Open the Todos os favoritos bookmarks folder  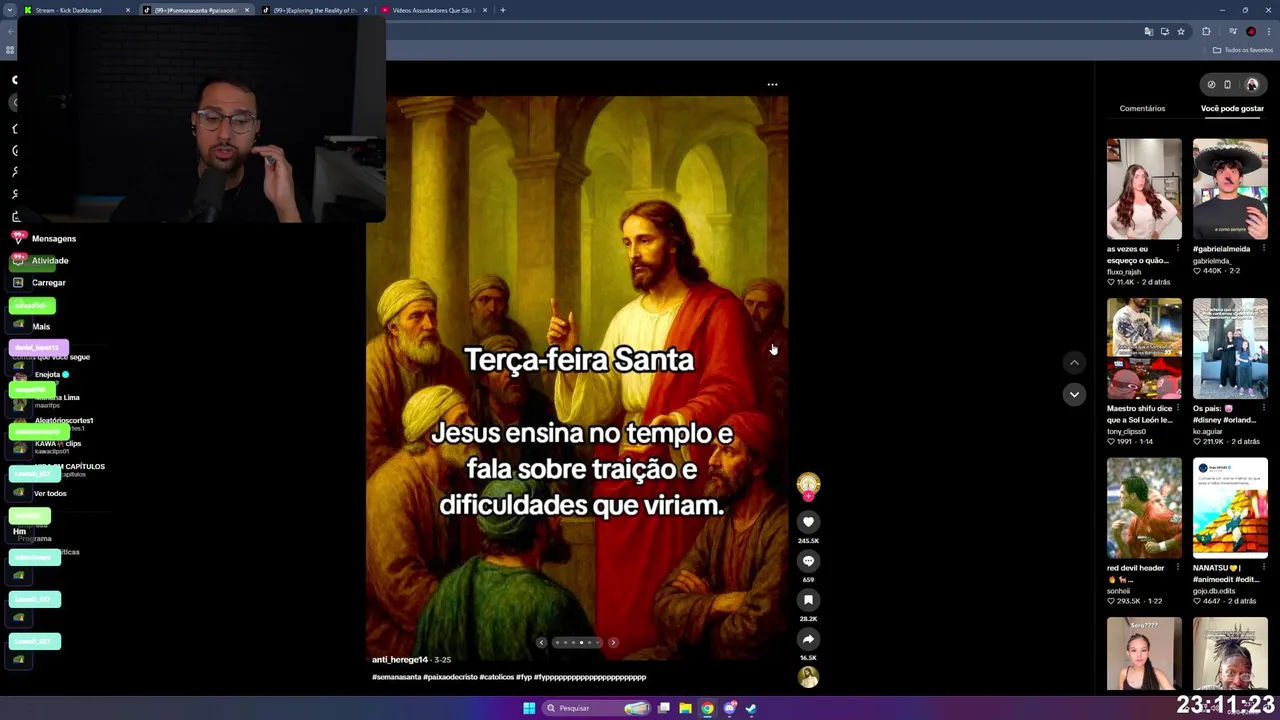pyautogui.click(x=1243, y=50)
